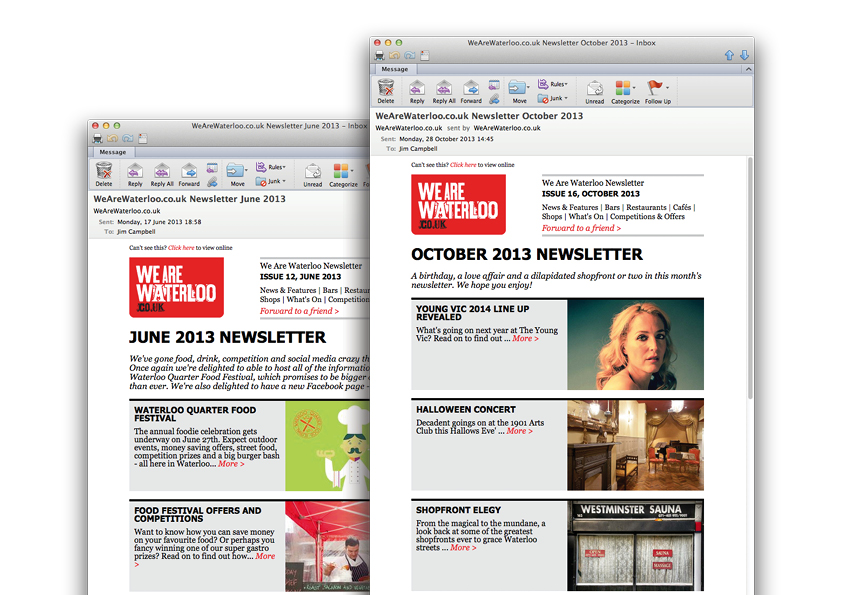Select the Message tab in June window
The height and width of the screenshot is (595, 842).
113,152
